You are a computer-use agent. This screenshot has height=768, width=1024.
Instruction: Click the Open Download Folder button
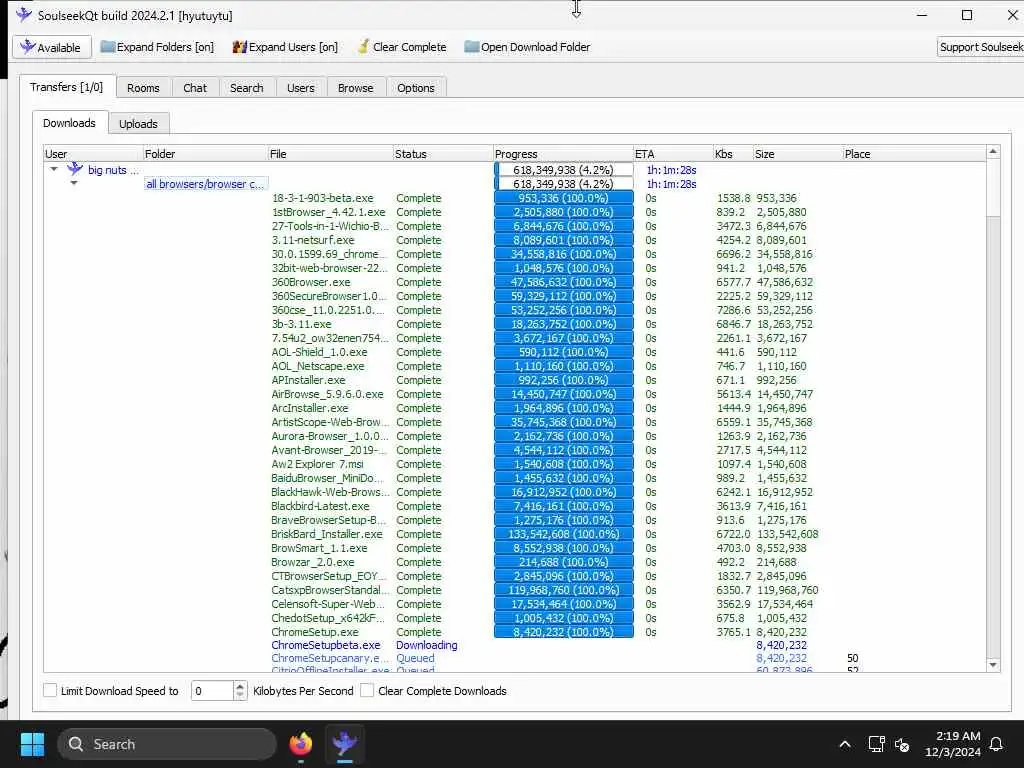point(527,47)
